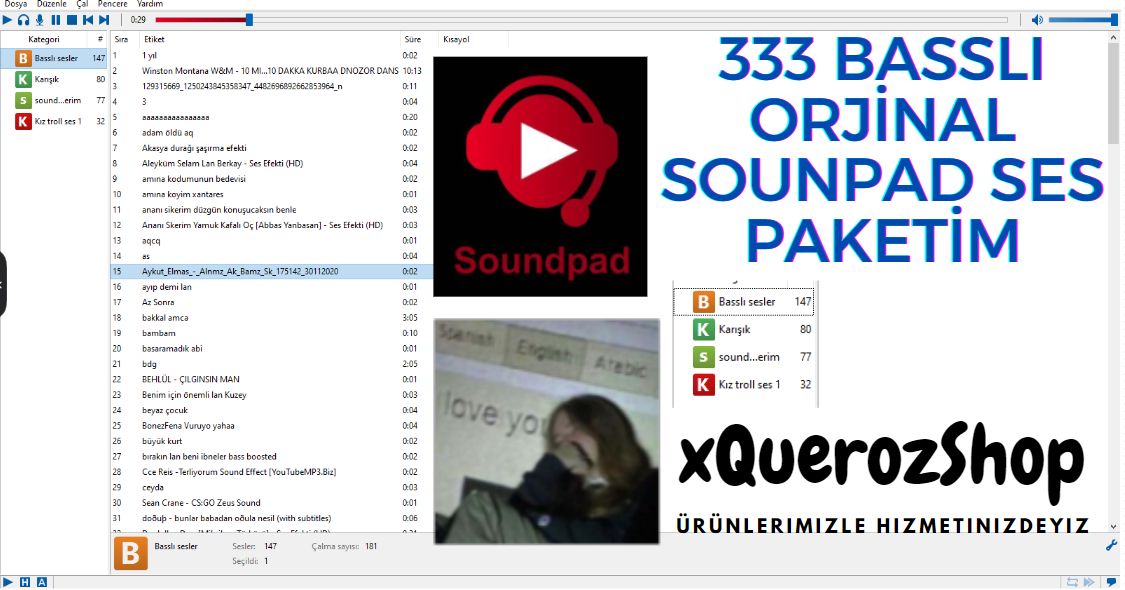Click the red K icon of Kız troll ses 1 in sidebar
This screenshot has height=590, width=1125.
(x=23, y=121)
